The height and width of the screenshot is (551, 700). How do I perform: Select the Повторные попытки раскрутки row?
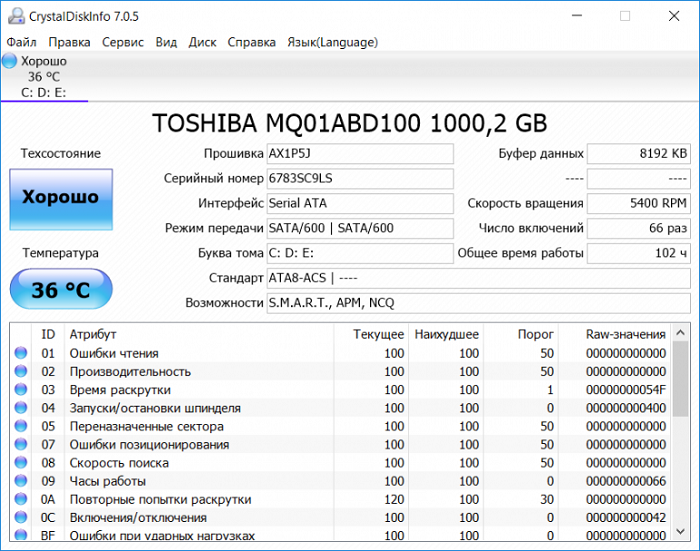(340, 499)
